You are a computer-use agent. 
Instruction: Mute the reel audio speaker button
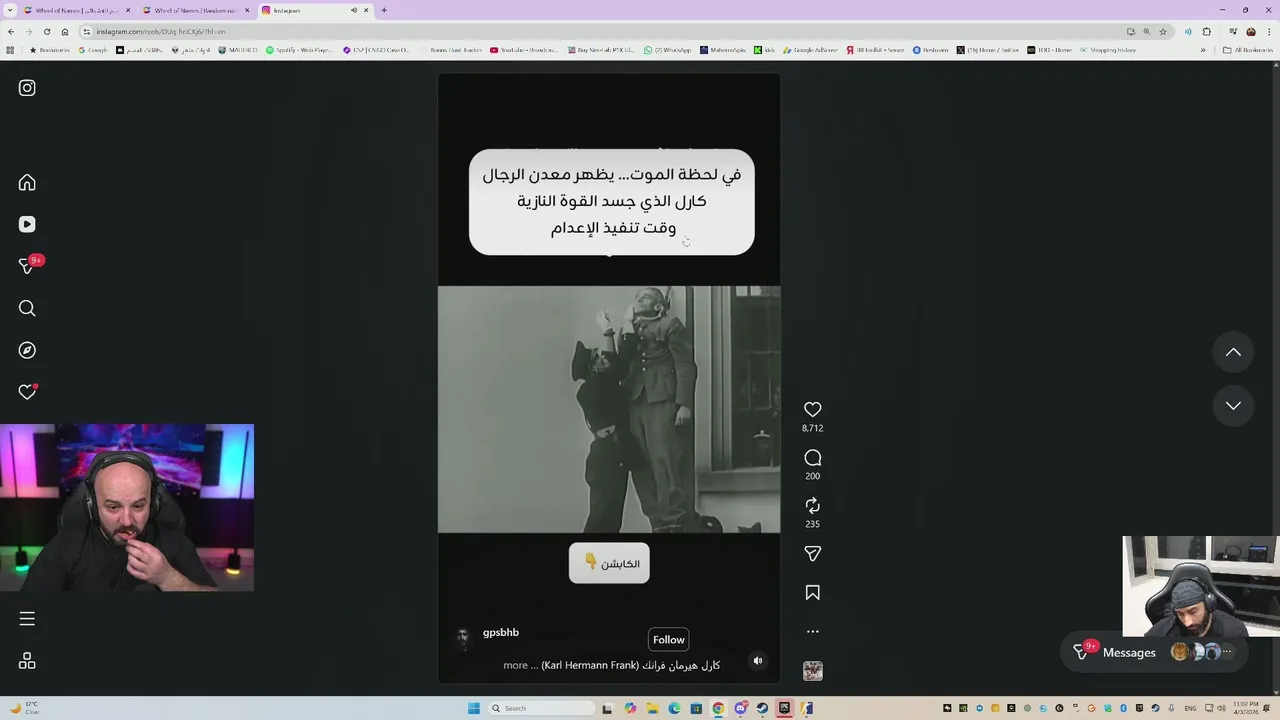[x=758, y=660]
